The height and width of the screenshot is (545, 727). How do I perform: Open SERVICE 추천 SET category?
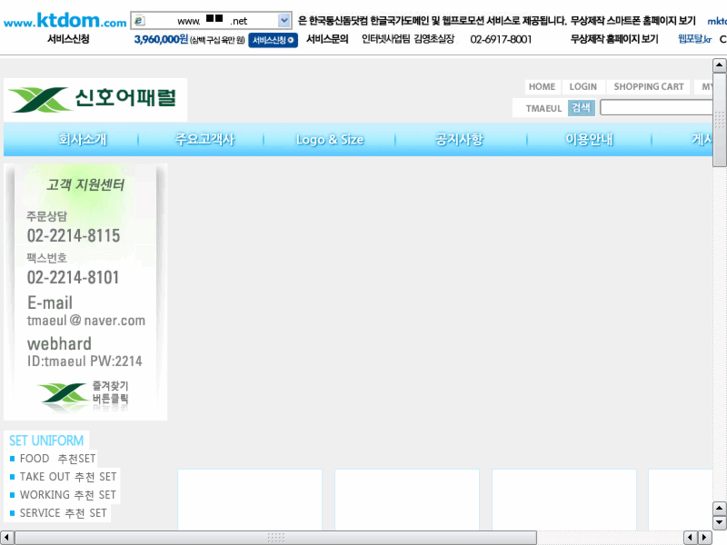point(63,513)
